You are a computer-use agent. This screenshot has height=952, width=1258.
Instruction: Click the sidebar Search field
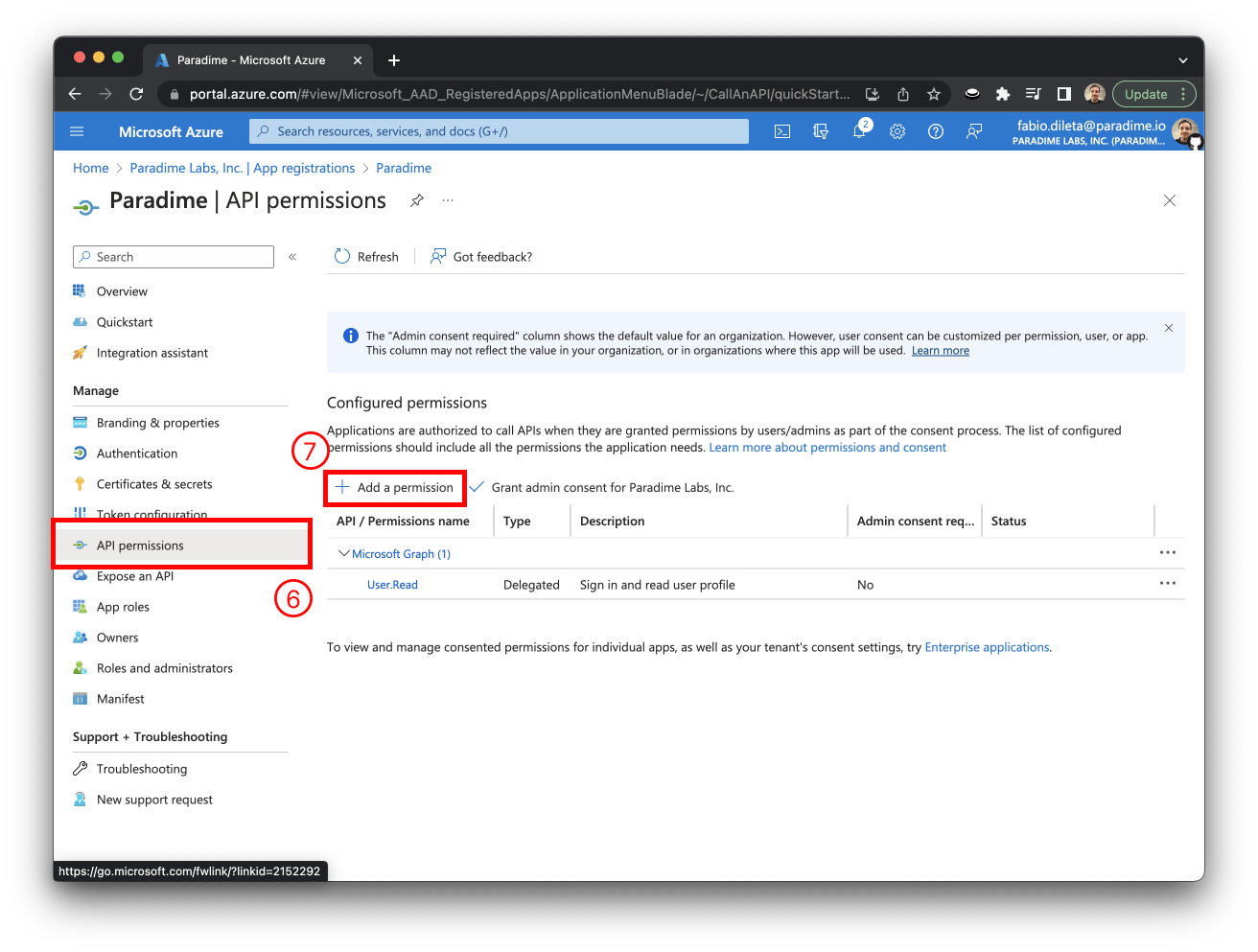pyautogui.click(x=174, y=257)
